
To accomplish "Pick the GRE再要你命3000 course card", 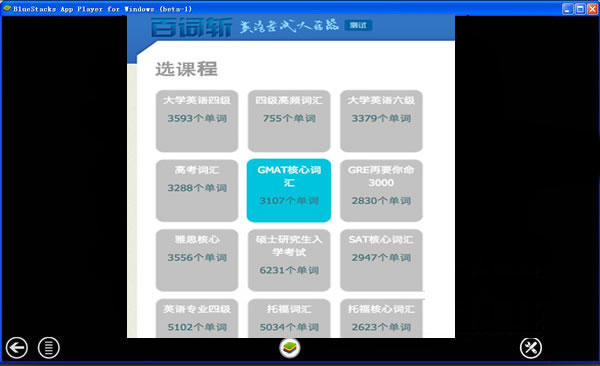I will click(x=381, y=191).
